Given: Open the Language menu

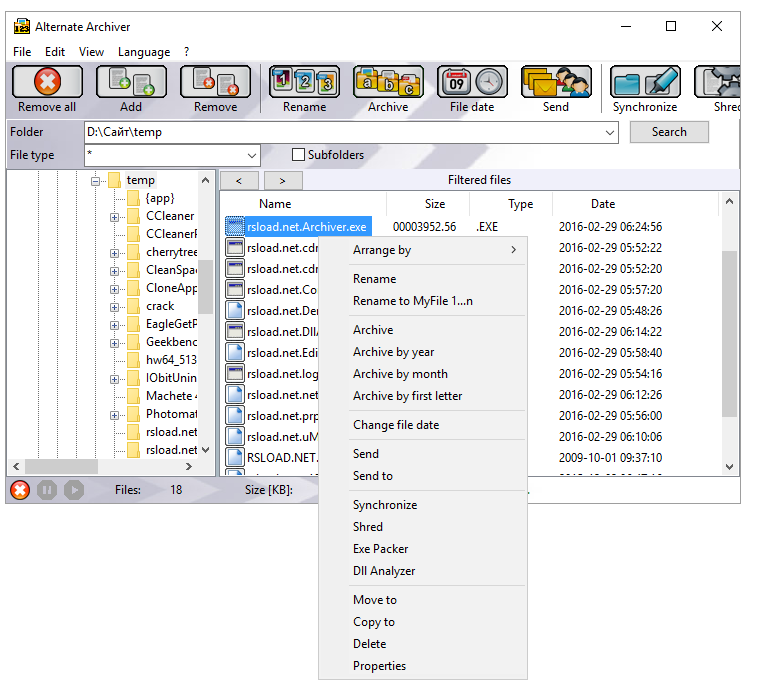Looking at the screenshot, I should pos(144,52).
